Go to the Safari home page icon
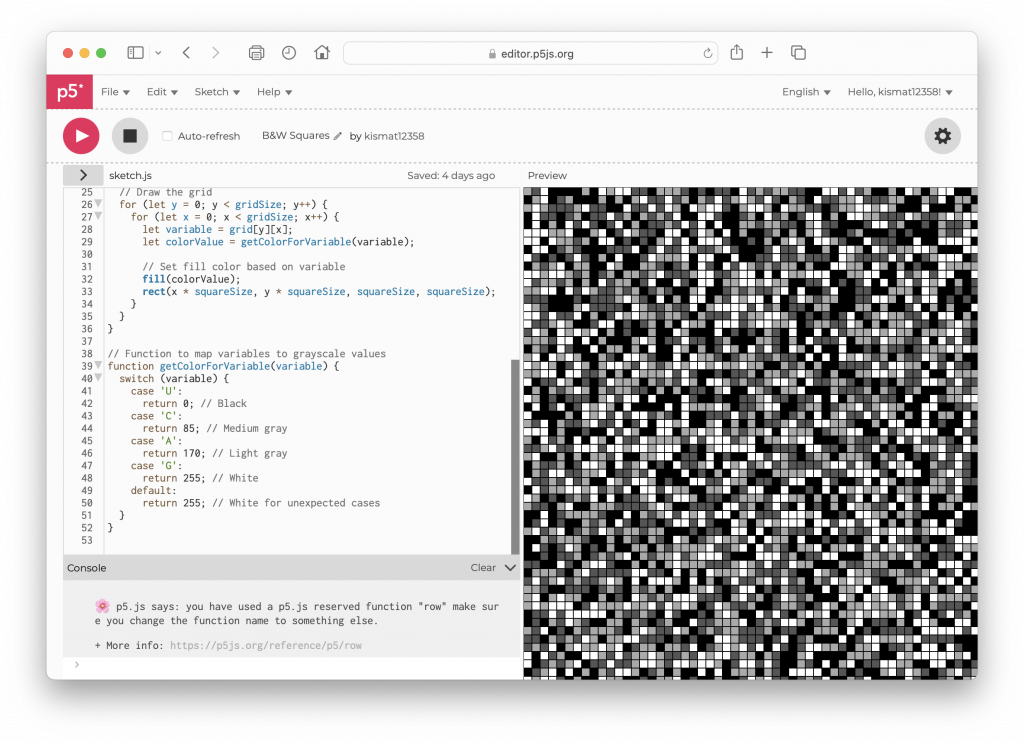 pyautogui.click(x=322, y=53)
